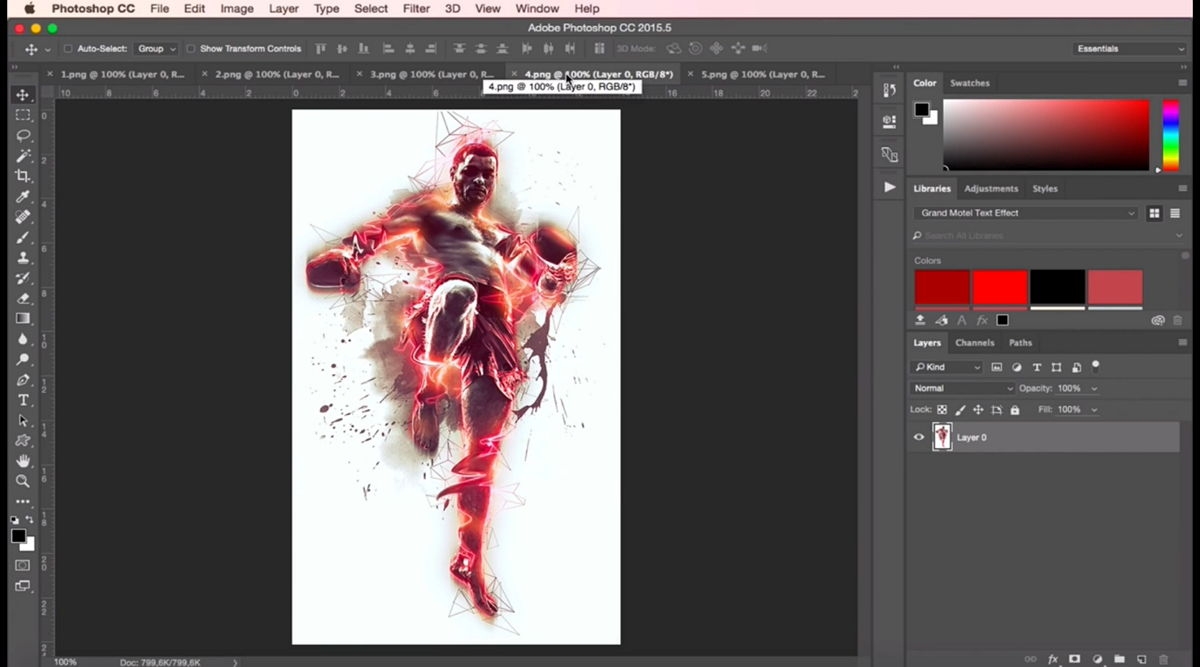Toggle Lock all padlock icon

1015,410
